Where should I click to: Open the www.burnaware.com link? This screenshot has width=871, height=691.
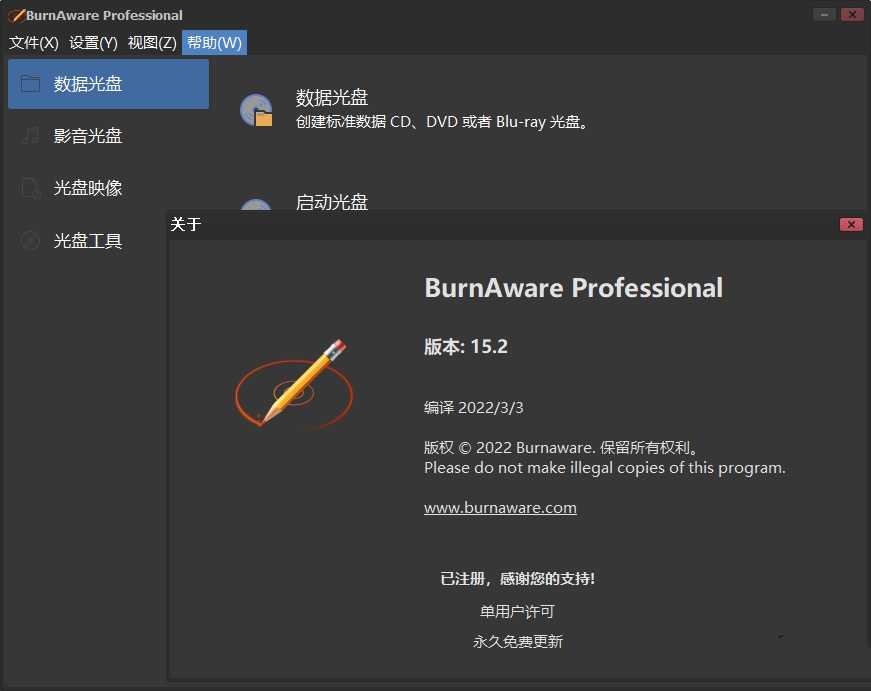pos(500,507)
